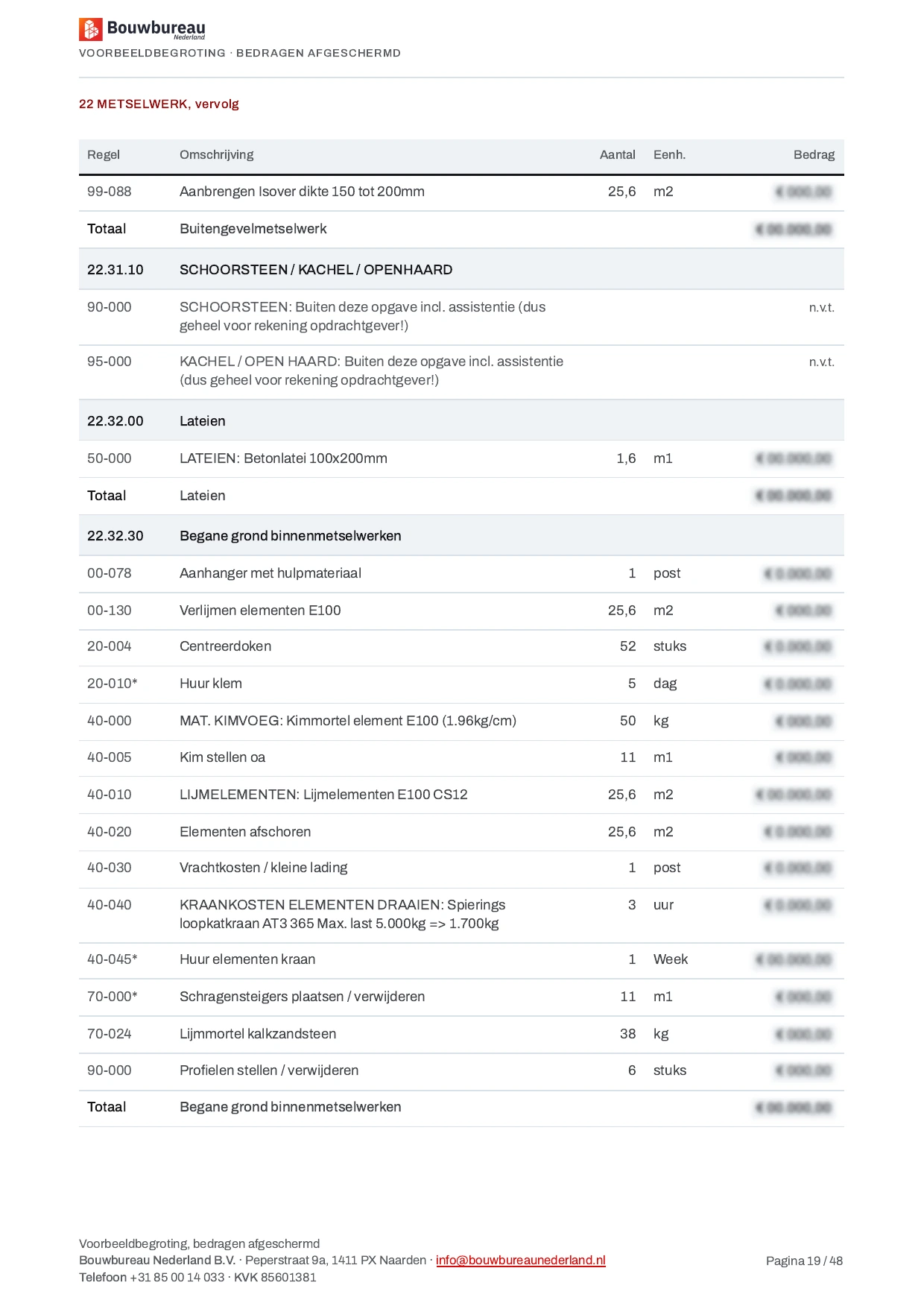Screen dimensions: 924x1306
Task: Click the Aantal column header
Action: coord(618,155)
